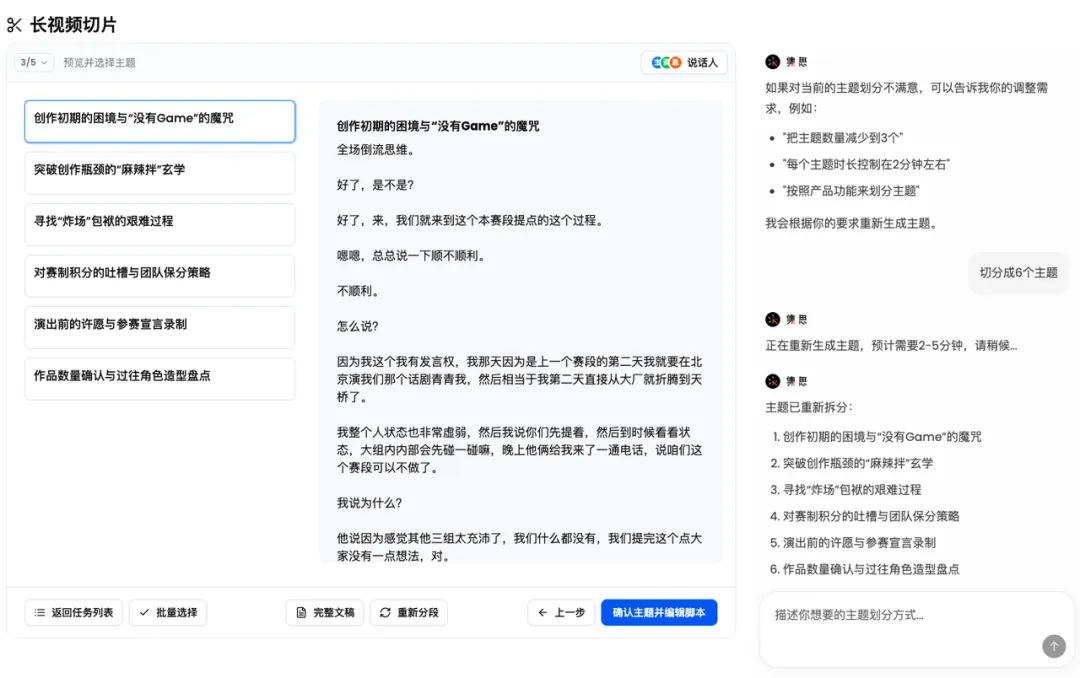Click 重新分段 to re-segment the transcript
The image size is (1080, 678).
tap(409, 612)
